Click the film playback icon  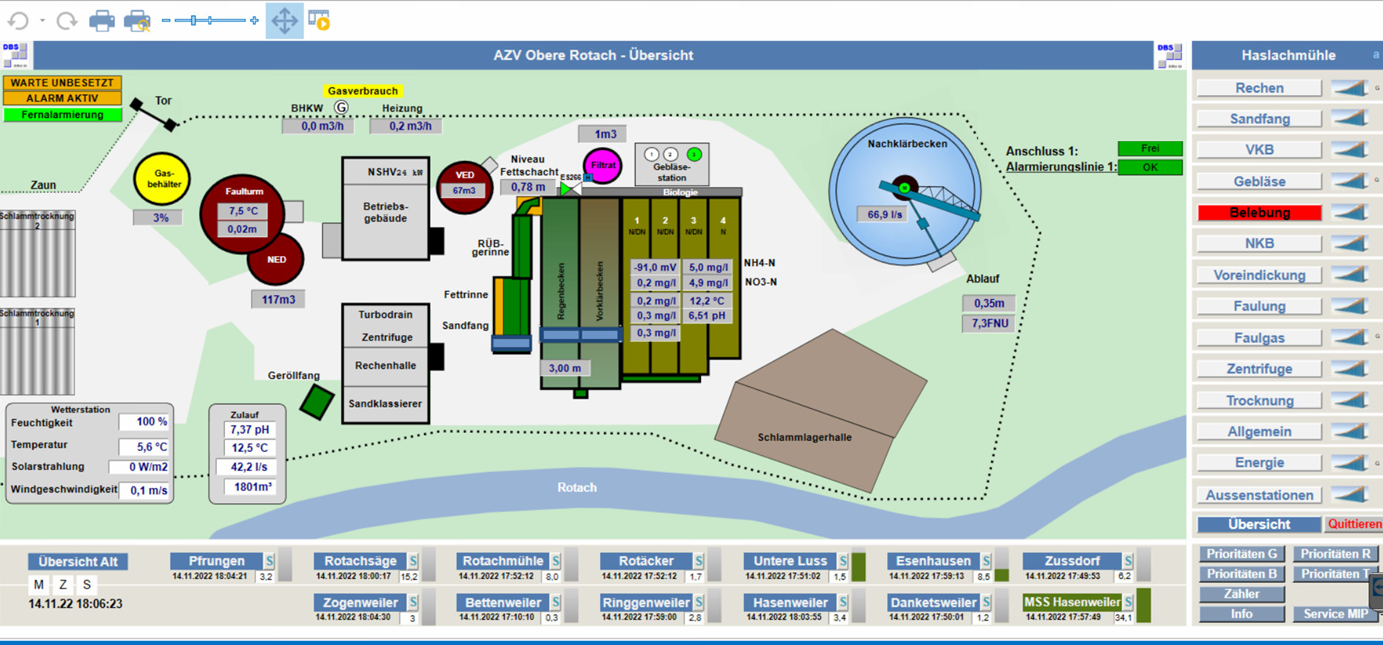pos(319,20)
